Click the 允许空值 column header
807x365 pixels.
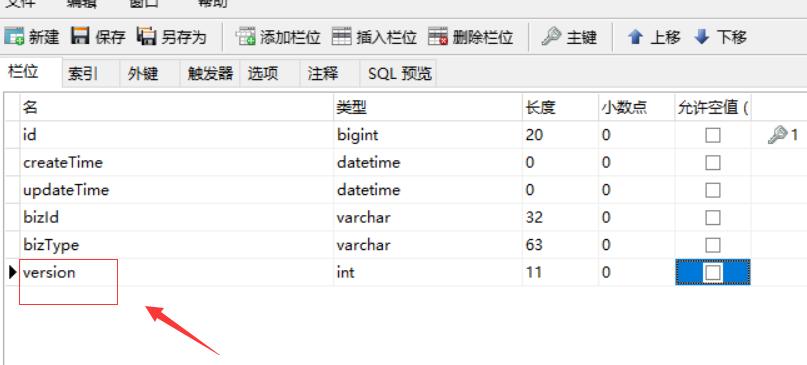(713, 107)
